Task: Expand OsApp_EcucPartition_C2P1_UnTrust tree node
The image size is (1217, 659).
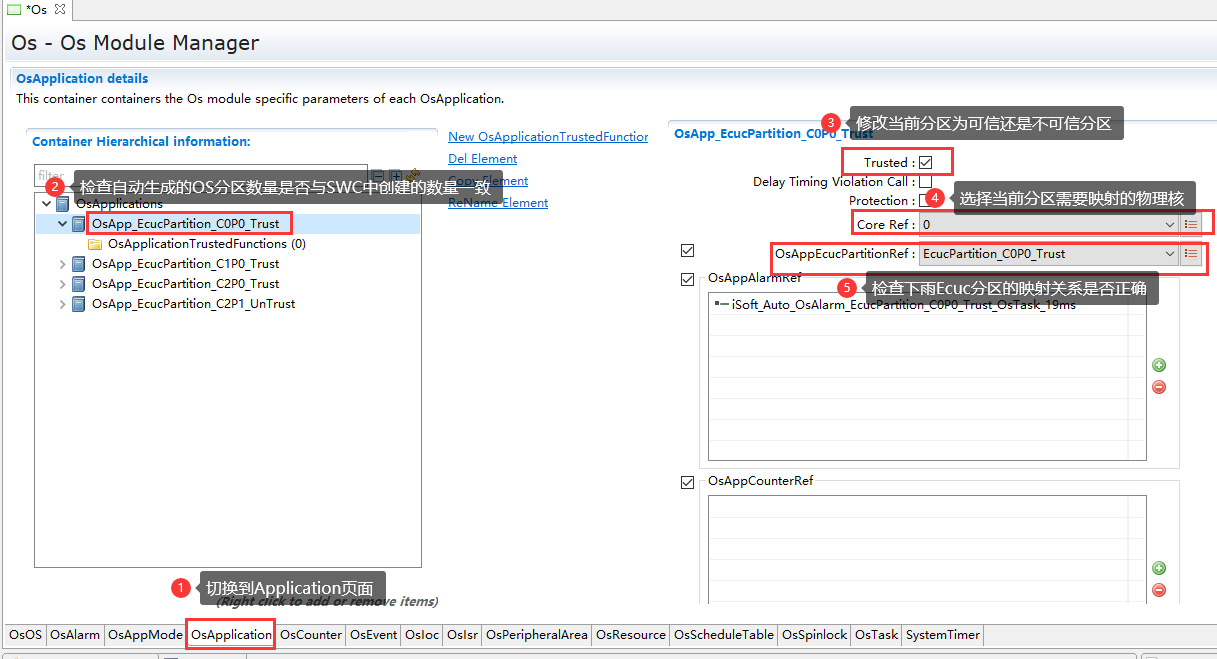Action: click(63, 305)
